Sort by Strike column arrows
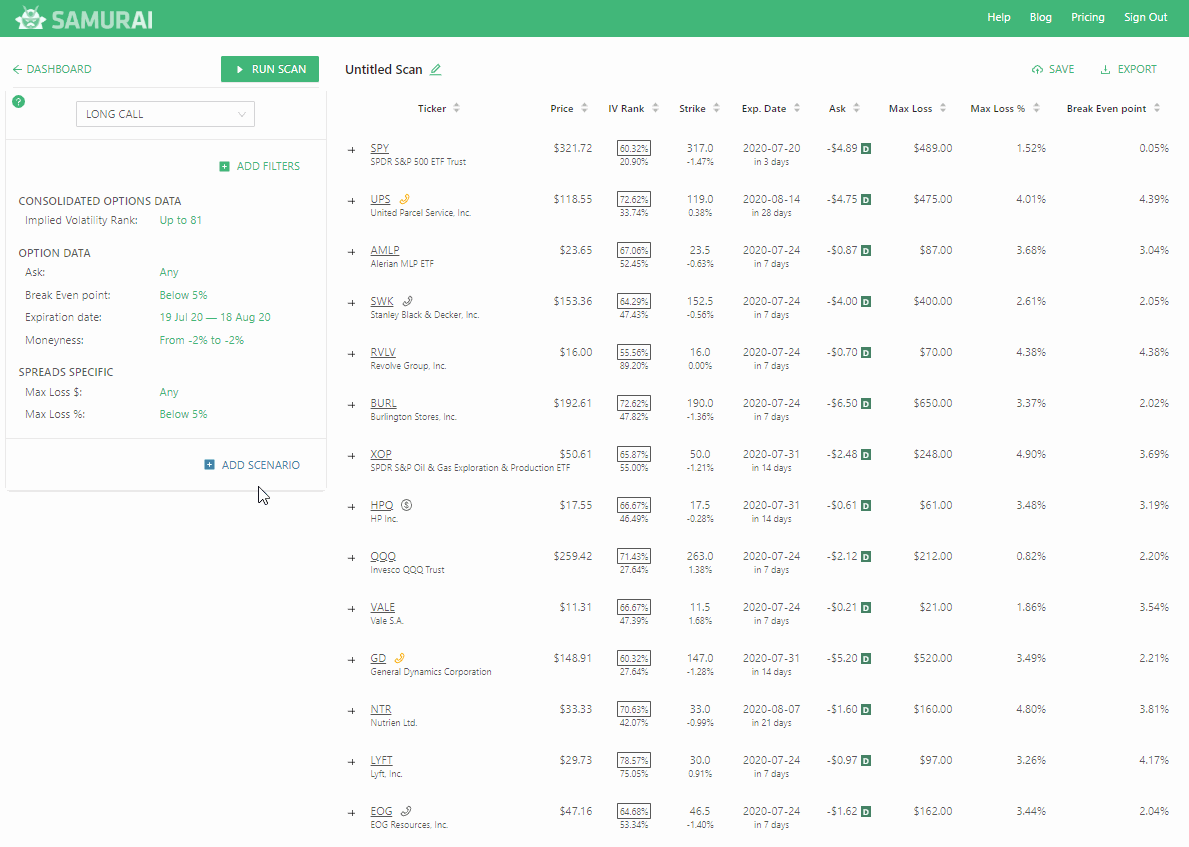This screenshot has width=1189, height=847. (x=717, y=108)
